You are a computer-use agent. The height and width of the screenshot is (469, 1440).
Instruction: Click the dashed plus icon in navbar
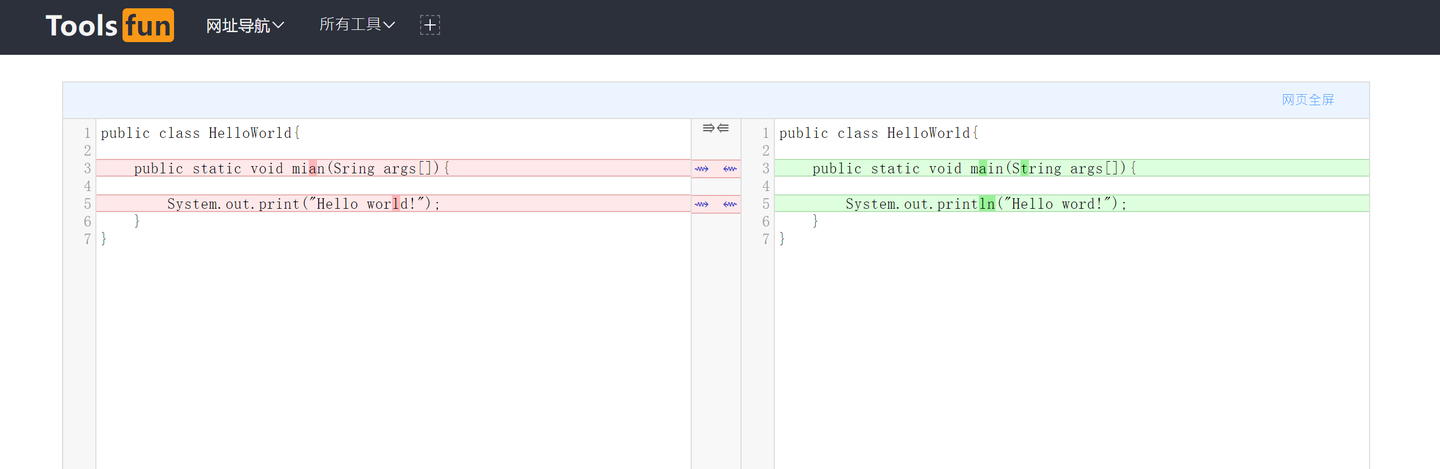[x=430, y=25]
